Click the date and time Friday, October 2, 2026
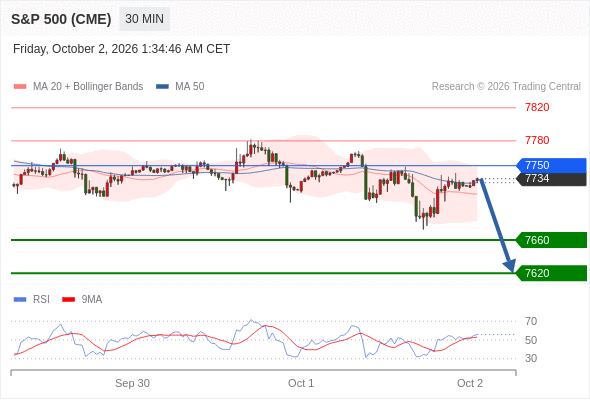Screen dimensions: 590x400 (x=121, y=49)
